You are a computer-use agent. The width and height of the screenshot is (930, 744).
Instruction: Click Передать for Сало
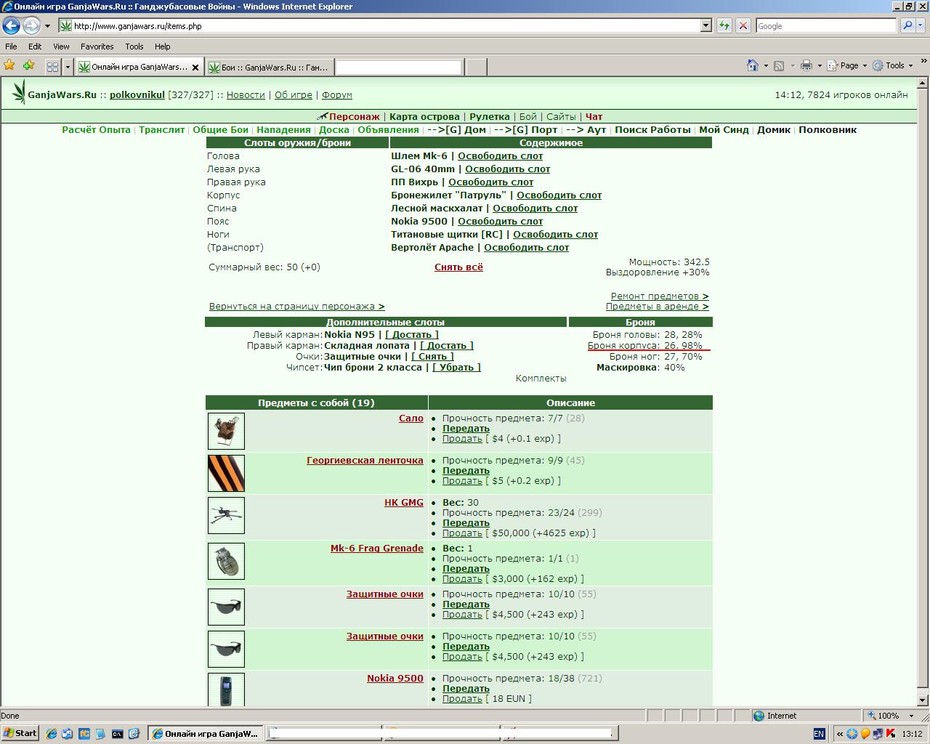[466, 428]
